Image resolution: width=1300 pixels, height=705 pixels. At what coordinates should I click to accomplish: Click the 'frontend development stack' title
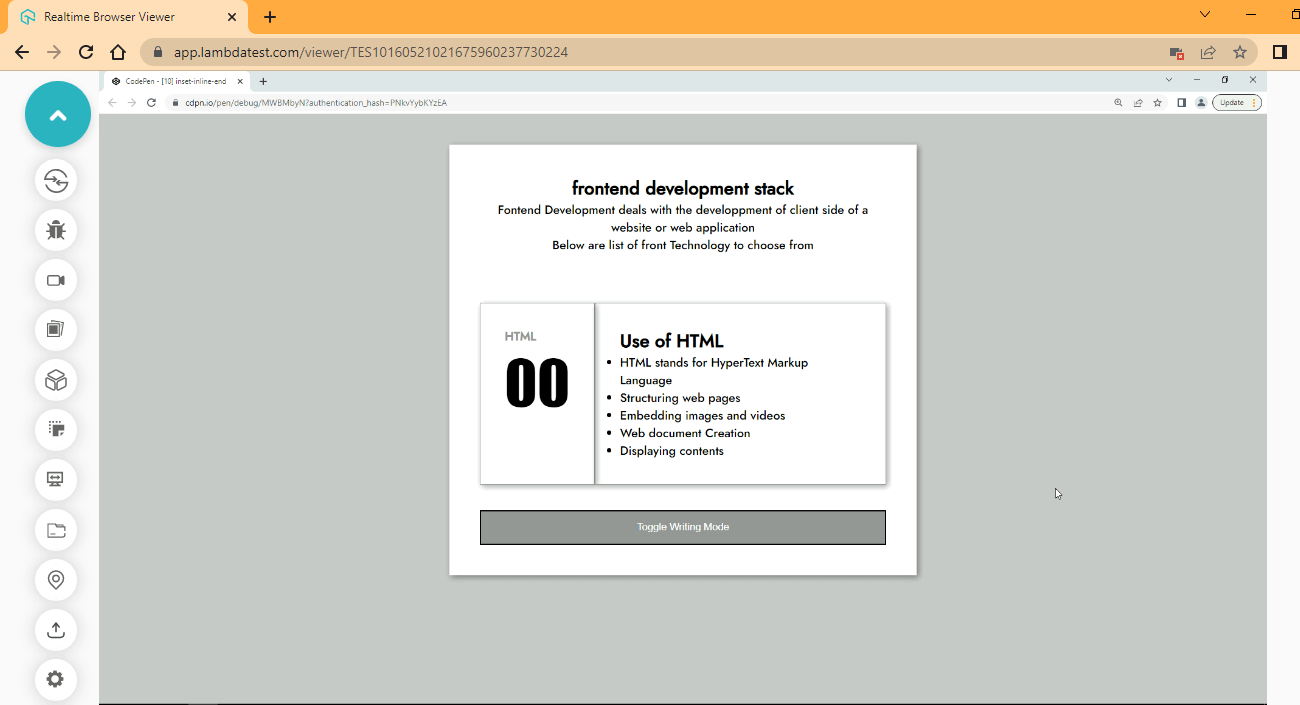pyautogui.click(x=683, y=188)
